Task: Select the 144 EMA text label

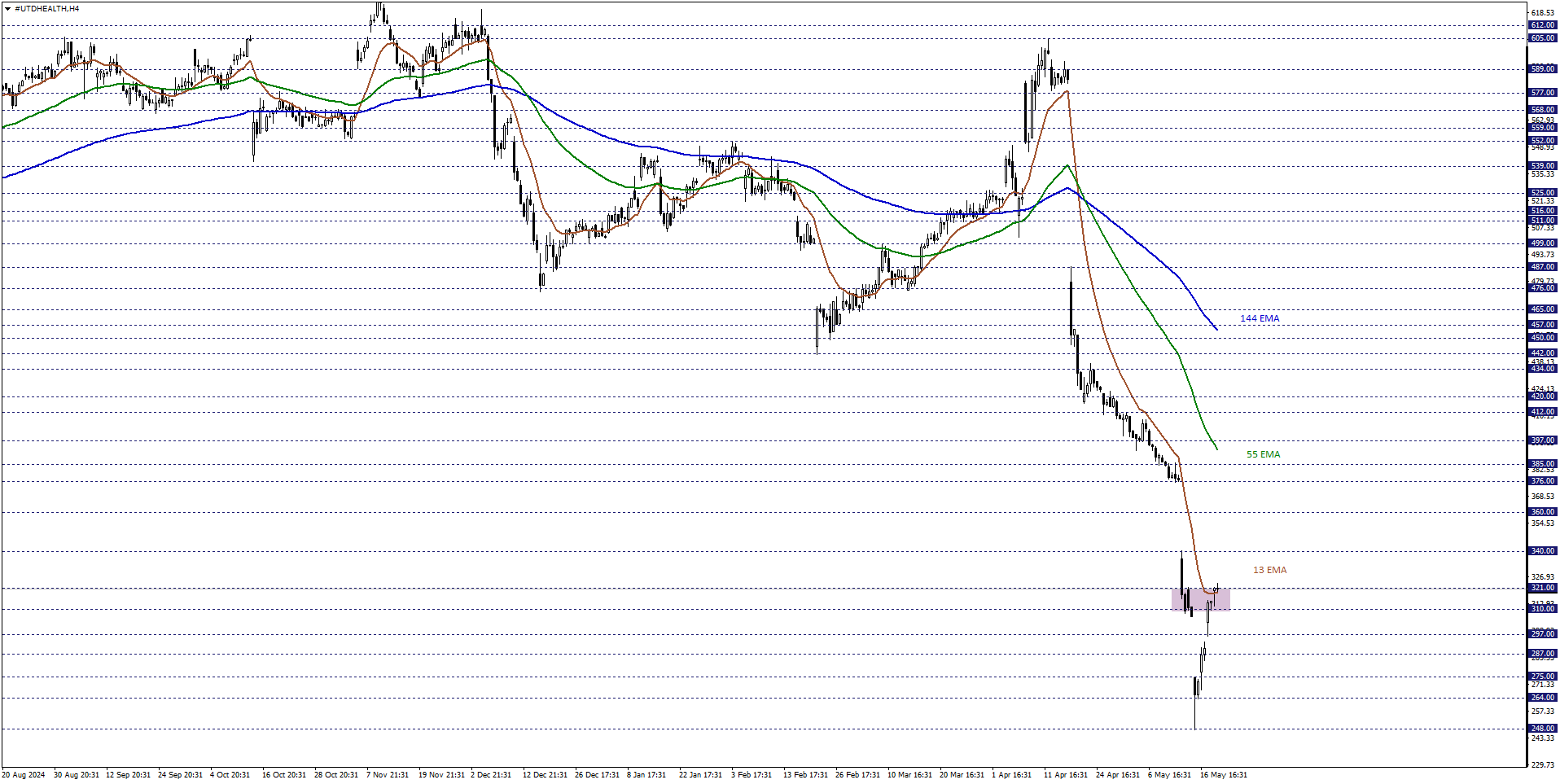Action: click(1260, 318)
